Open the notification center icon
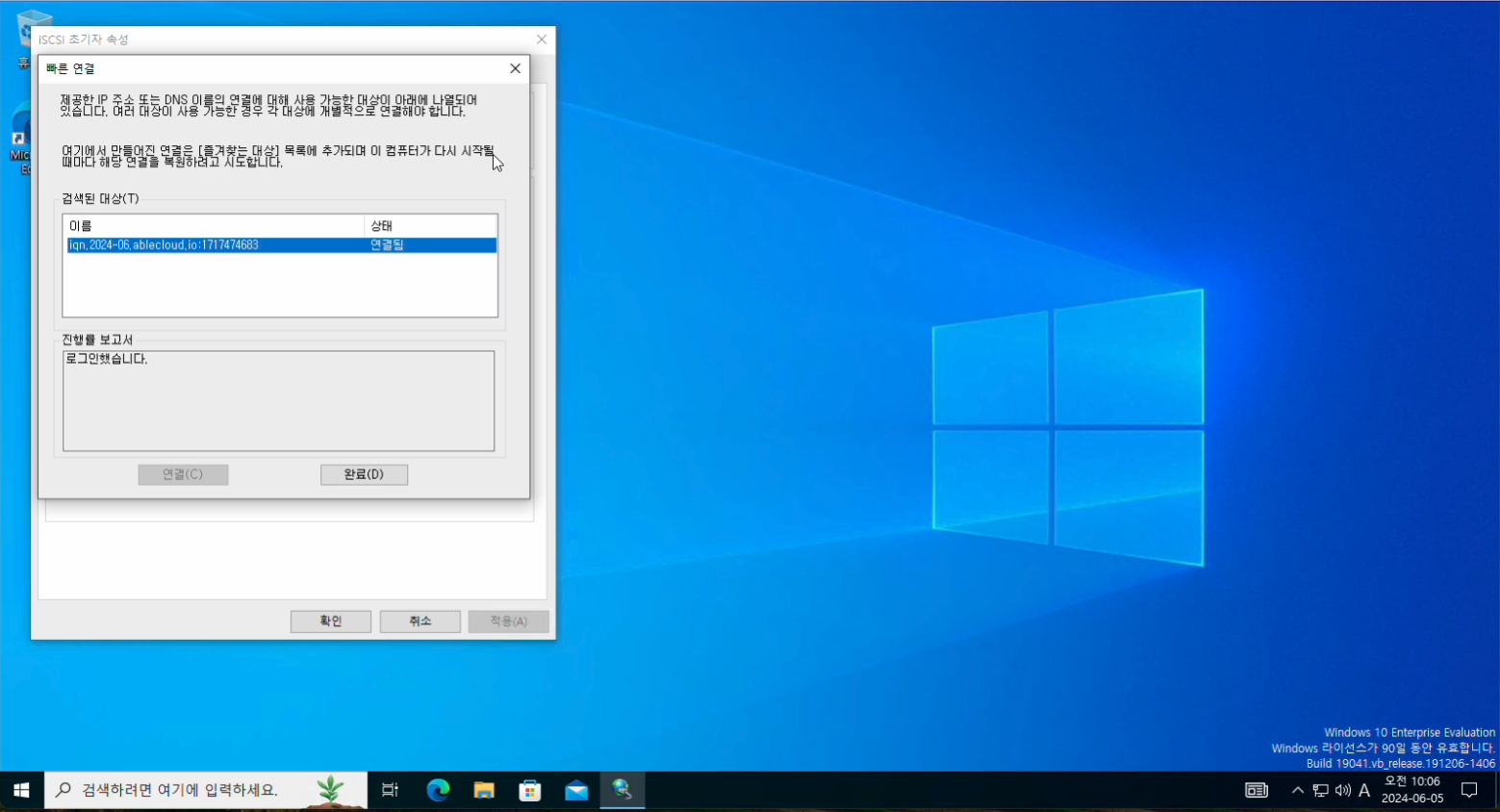The height and width of the screenshot is (812, 1500). (1469, 790)
